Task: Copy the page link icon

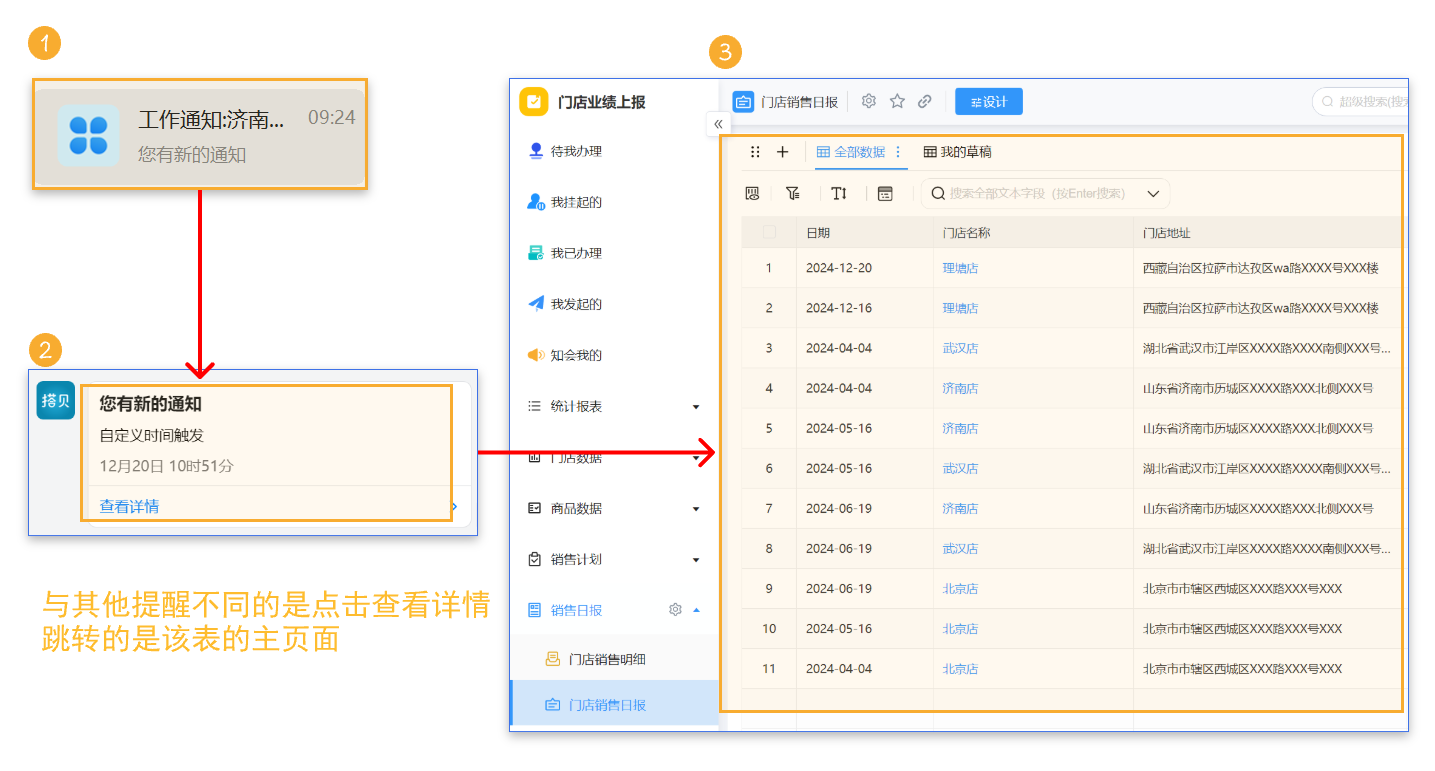Action: 923,100
